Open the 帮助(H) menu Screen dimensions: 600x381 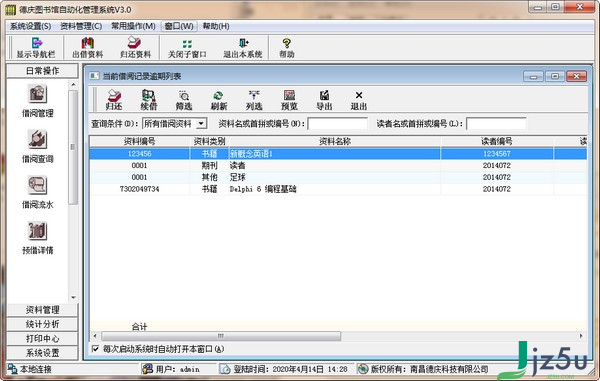(216, 26)
